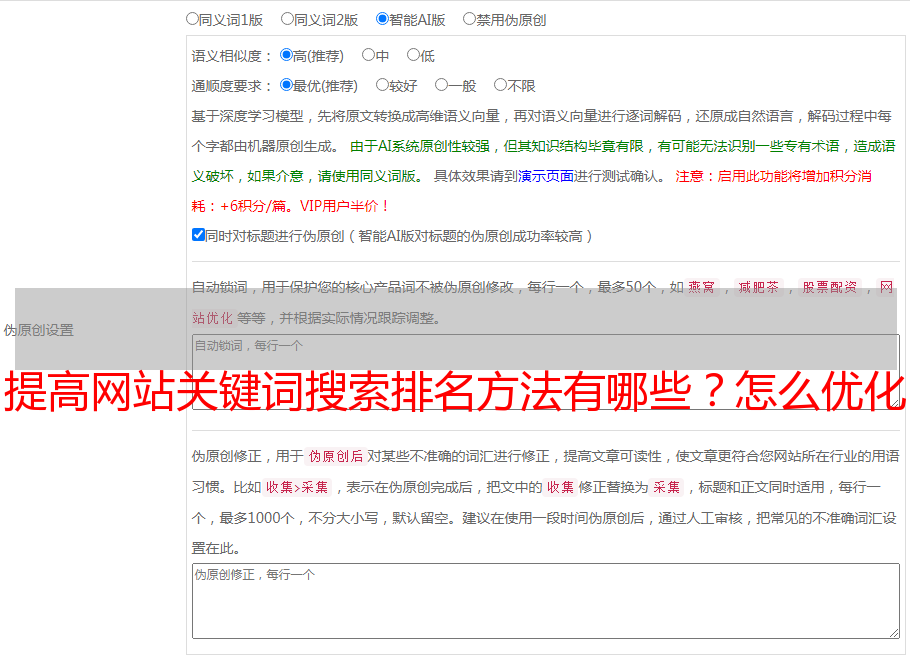Set 通顺度要求 to 一般
Image resolution: width=911 pixels, height=658 pixels.
coord(441,85)
